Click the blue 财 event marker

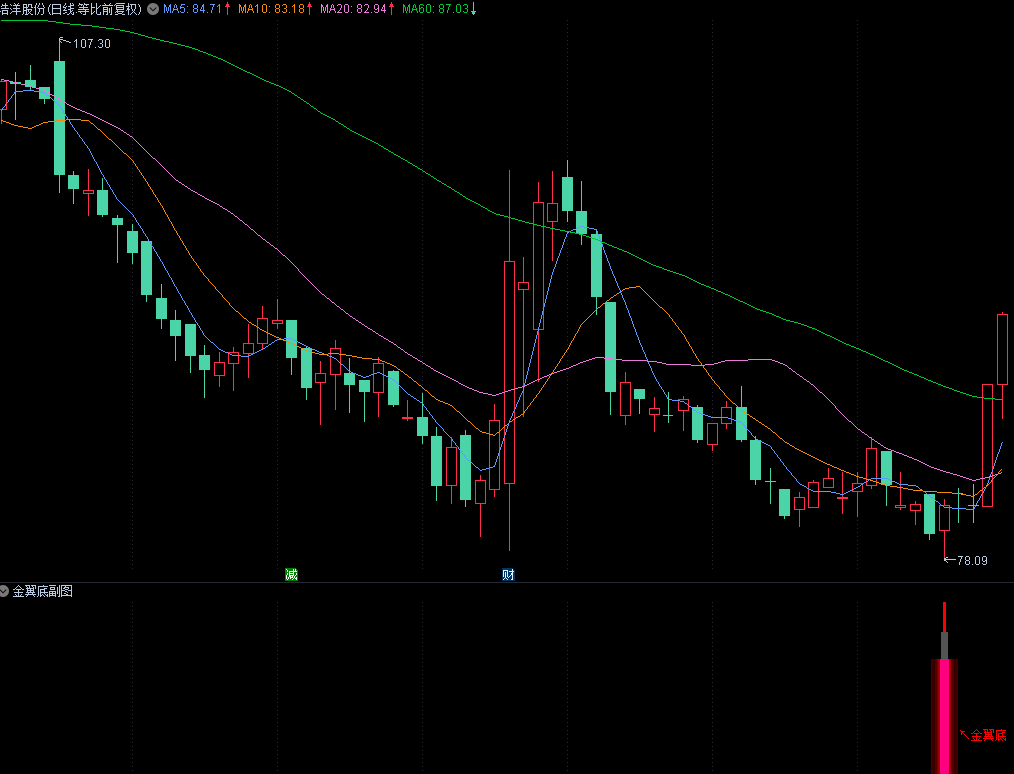tap(509, 574)
